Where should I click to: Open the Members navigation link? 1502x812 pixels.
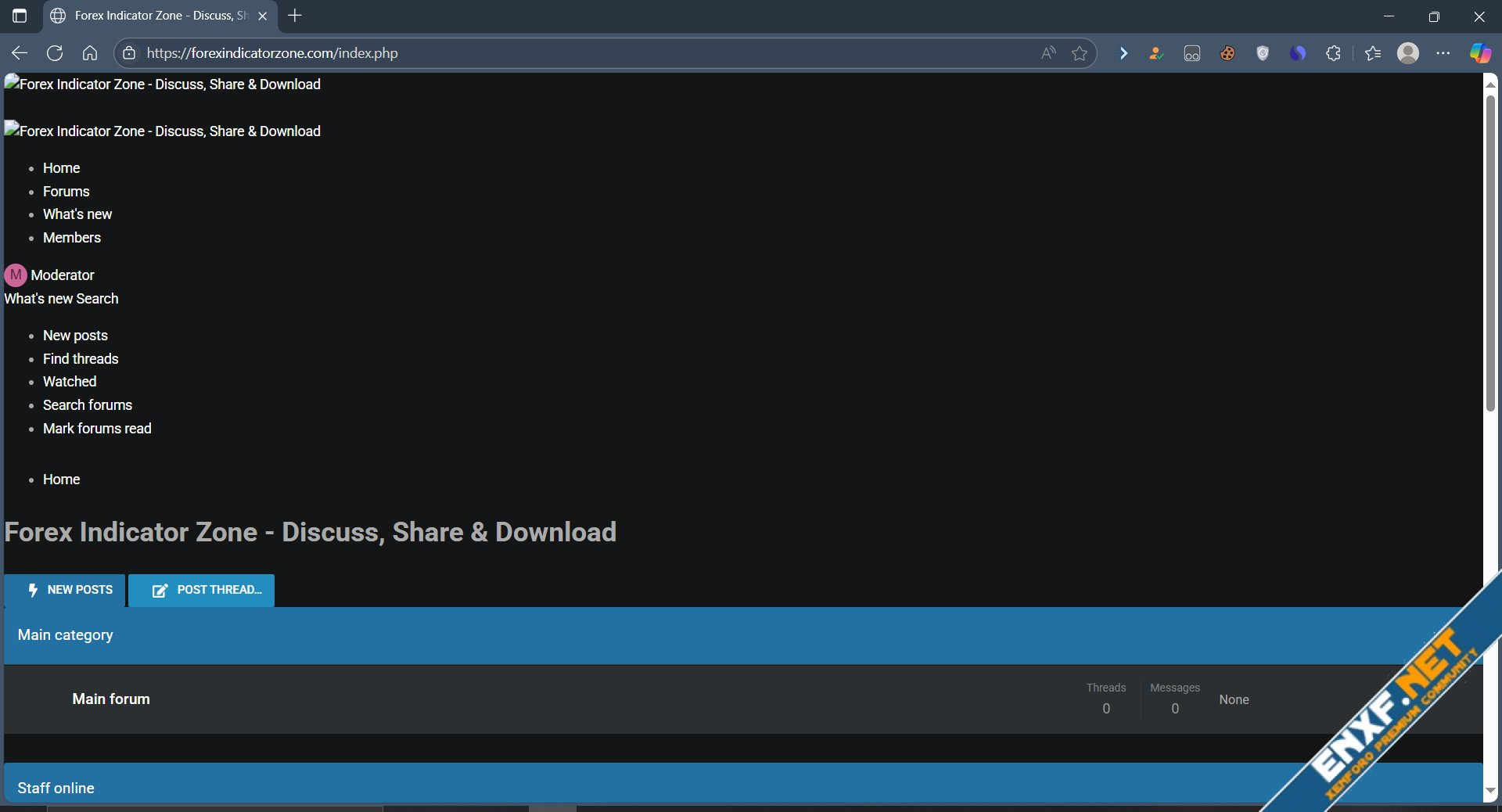pyautogui.click(x=71, y=238)
